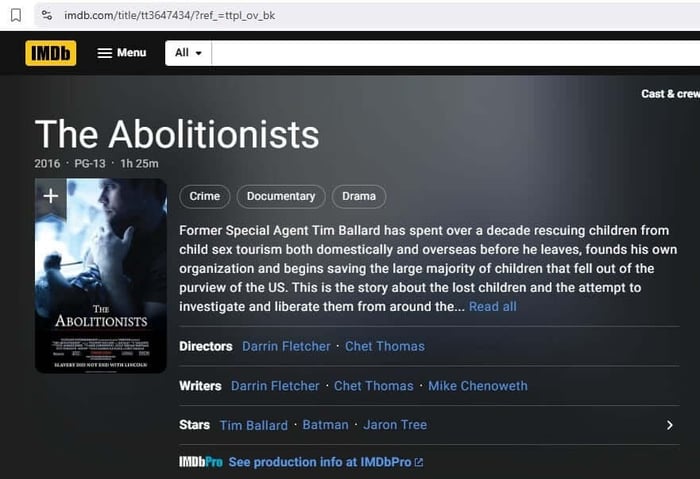Open the All search category dropdown

pos(188,53)
